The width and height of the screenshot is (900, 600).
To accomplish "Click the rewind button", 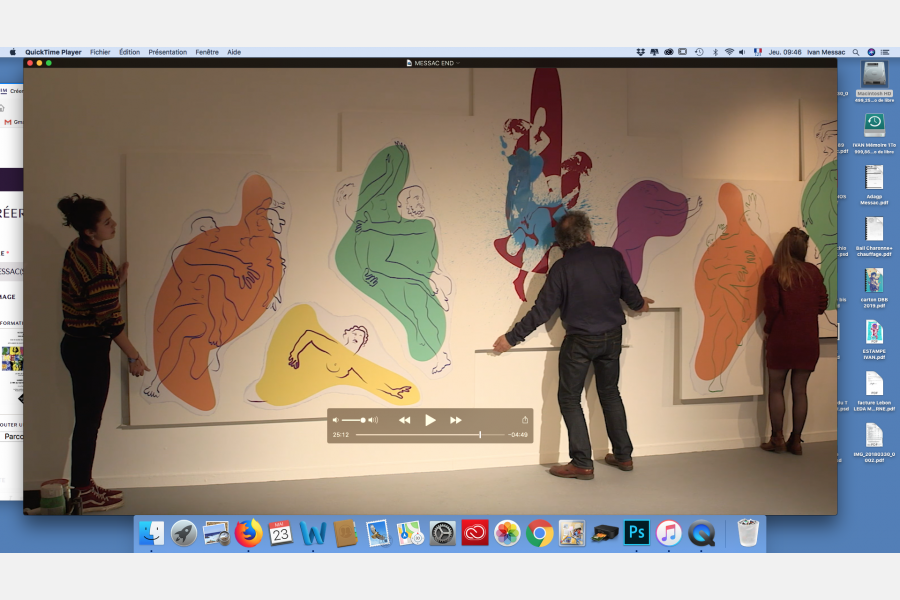I will tap(405, 420).
